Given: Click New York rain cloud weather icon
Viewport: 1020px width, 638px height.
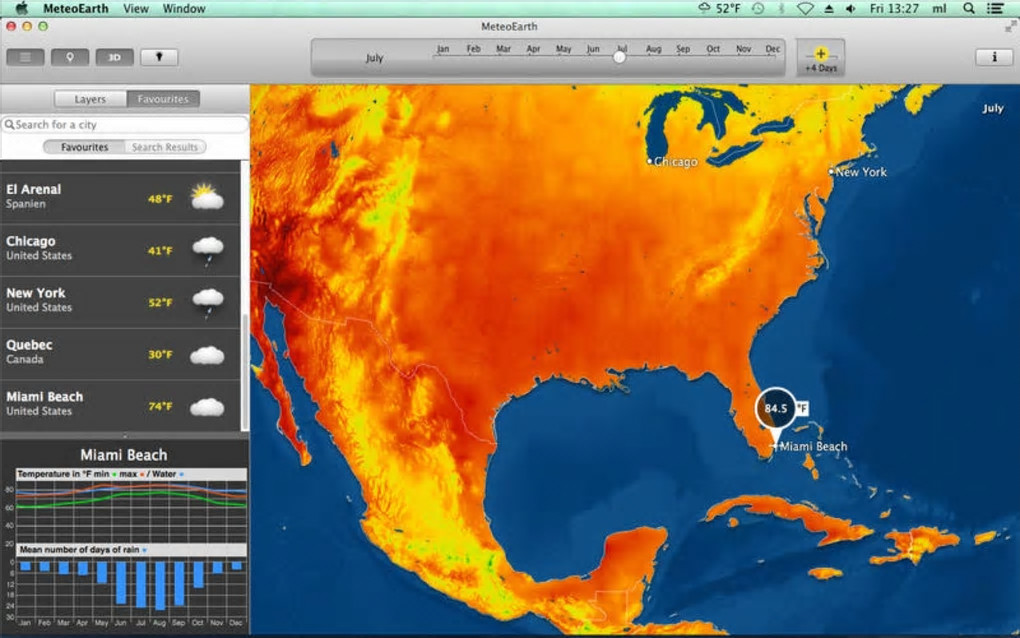Looking at the screenshot, I should [208, 303].
